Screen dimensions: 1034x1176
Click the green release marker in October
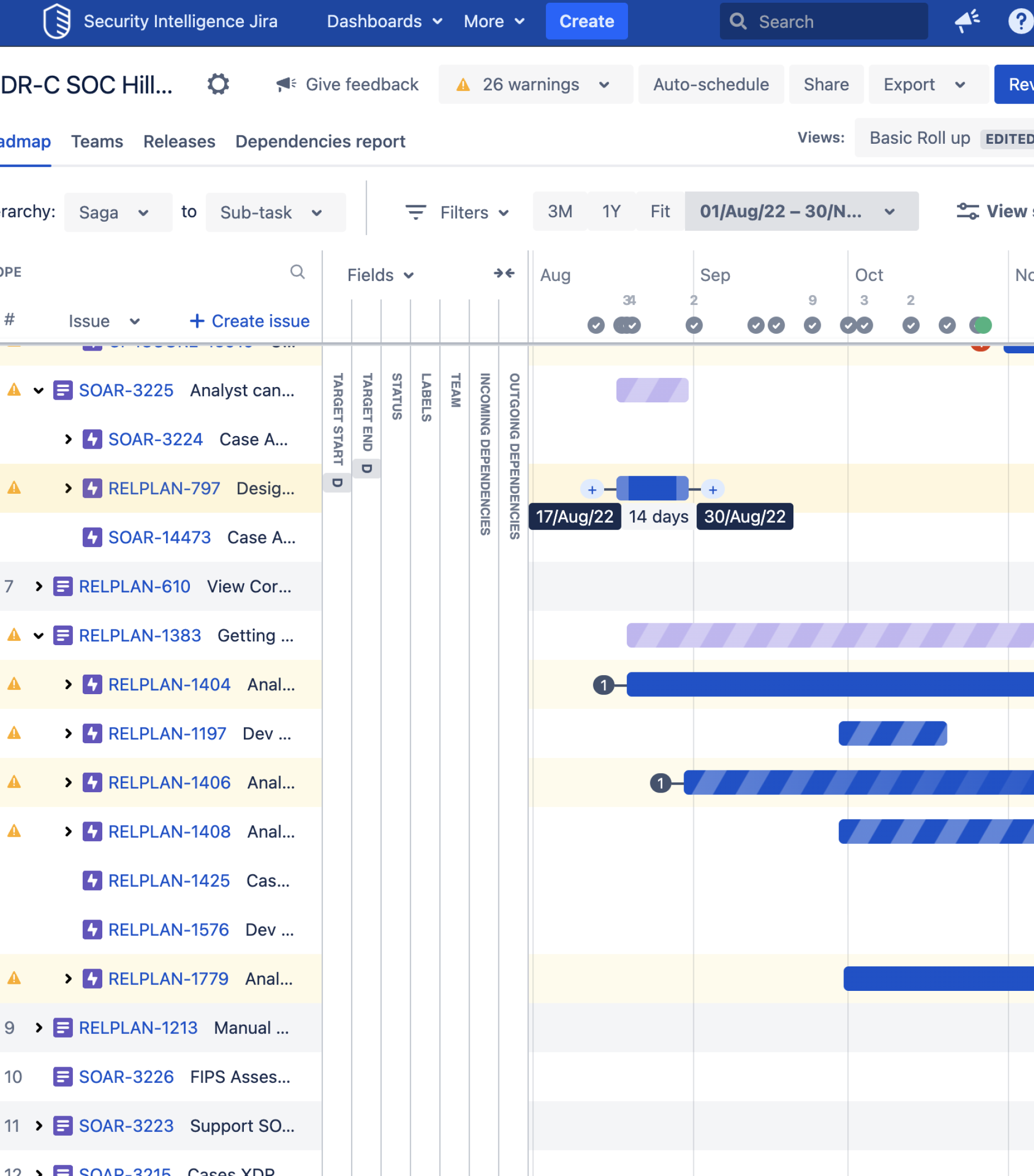(983, 325)
